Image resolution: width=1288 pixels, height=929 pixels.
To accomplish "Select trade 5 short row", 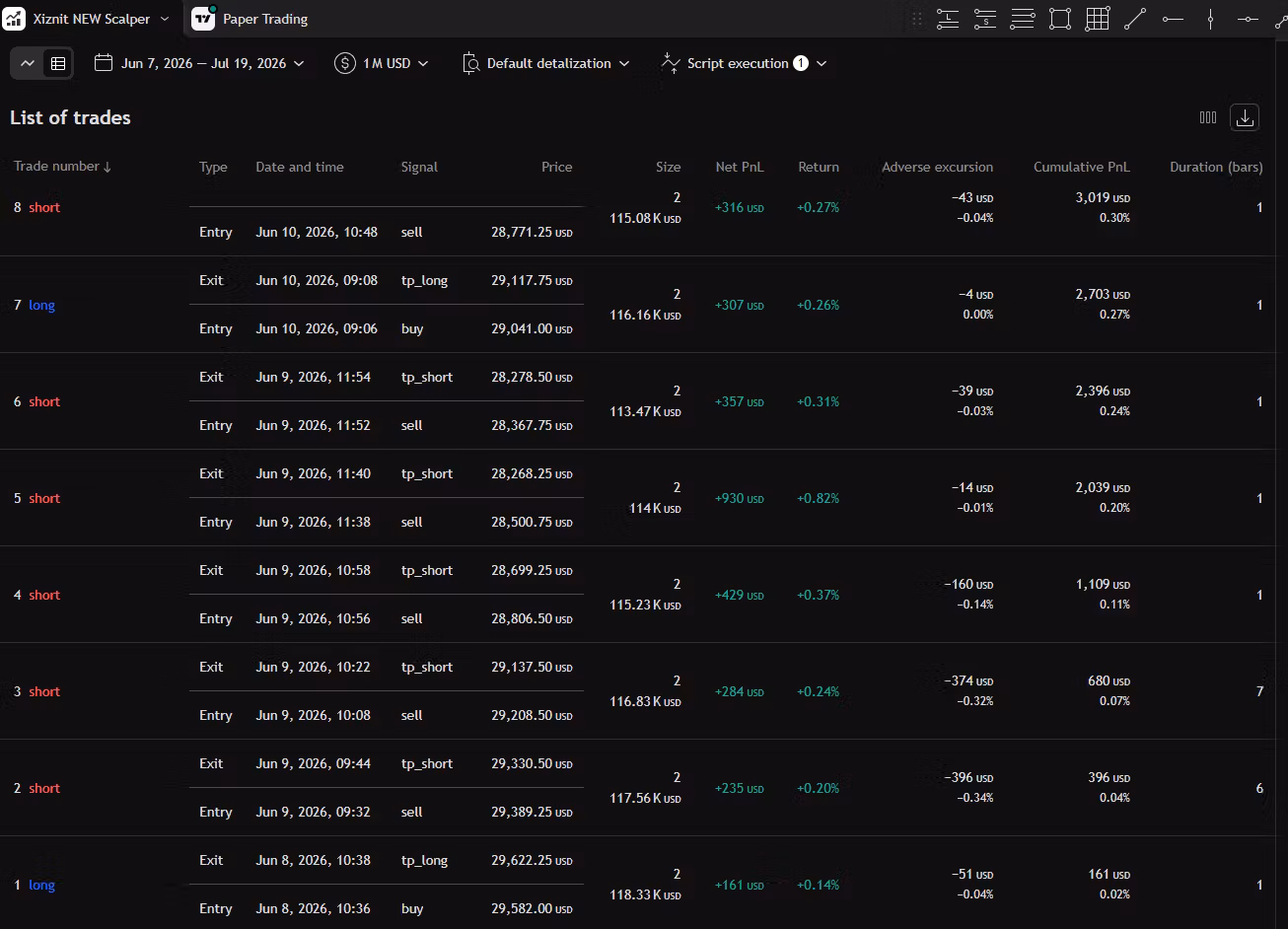I will tap(644, 498).
